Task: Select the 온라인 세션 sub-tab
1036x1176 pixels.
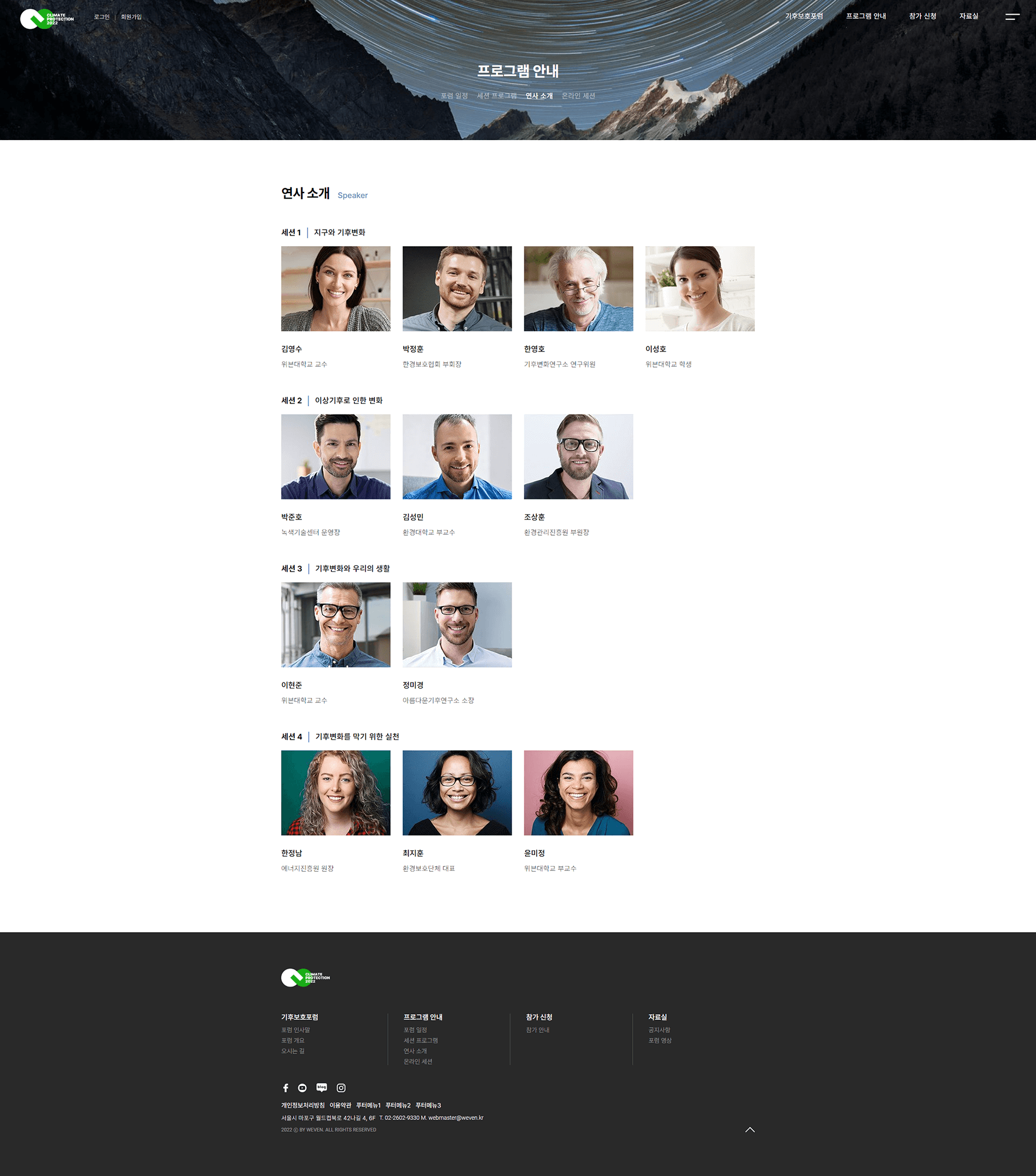Action: [578, 96]
